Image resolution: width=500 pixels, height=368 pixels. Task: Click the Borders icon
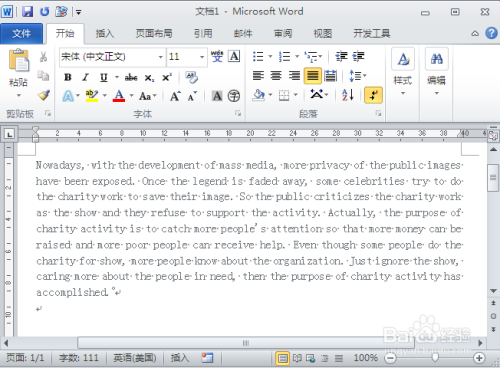(284, 95)
